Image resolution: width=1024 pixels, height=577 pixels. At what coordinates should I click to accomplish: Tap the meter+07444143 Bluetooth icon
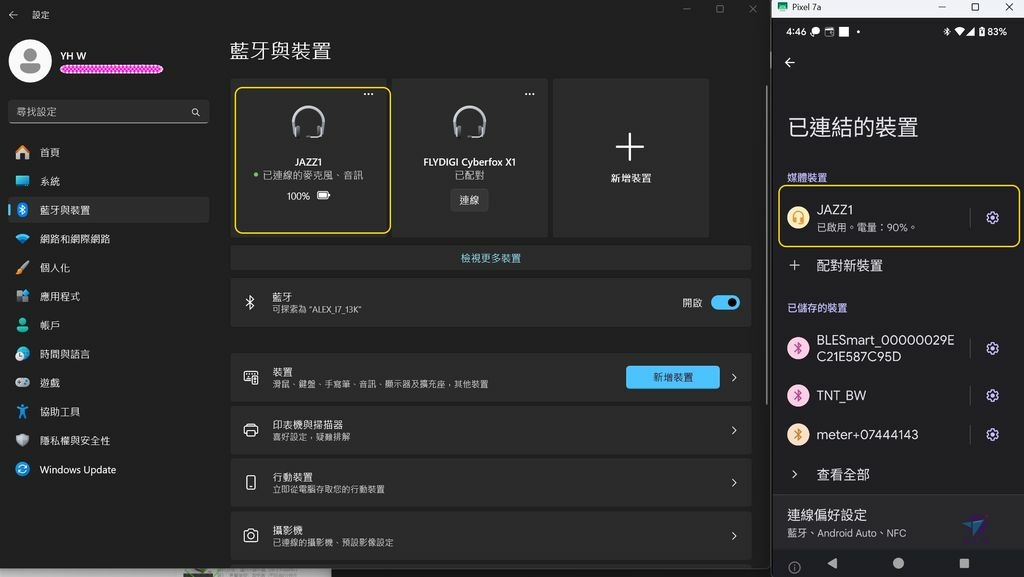pyautogui.click(x=798, y=435)
